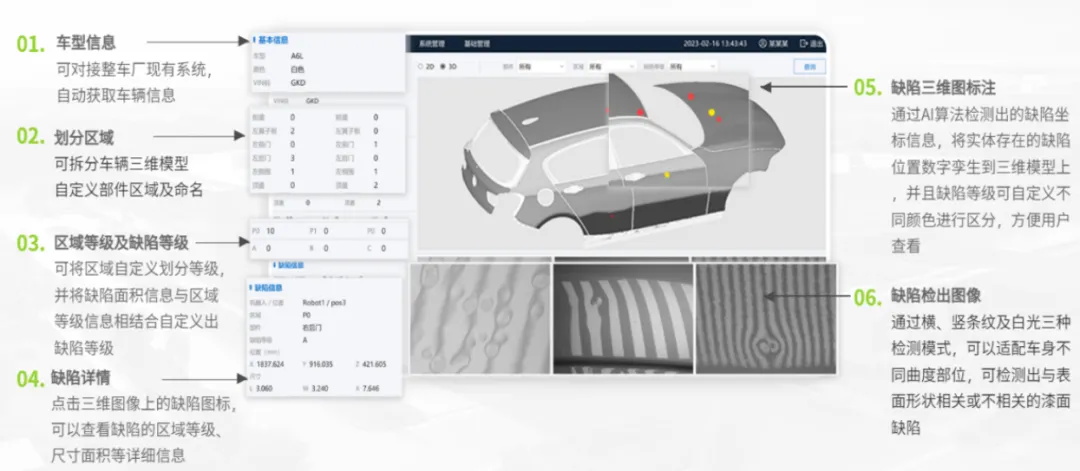
Task: Click the red defect marker near the sliced panel edge
Action: pos(640,112)
